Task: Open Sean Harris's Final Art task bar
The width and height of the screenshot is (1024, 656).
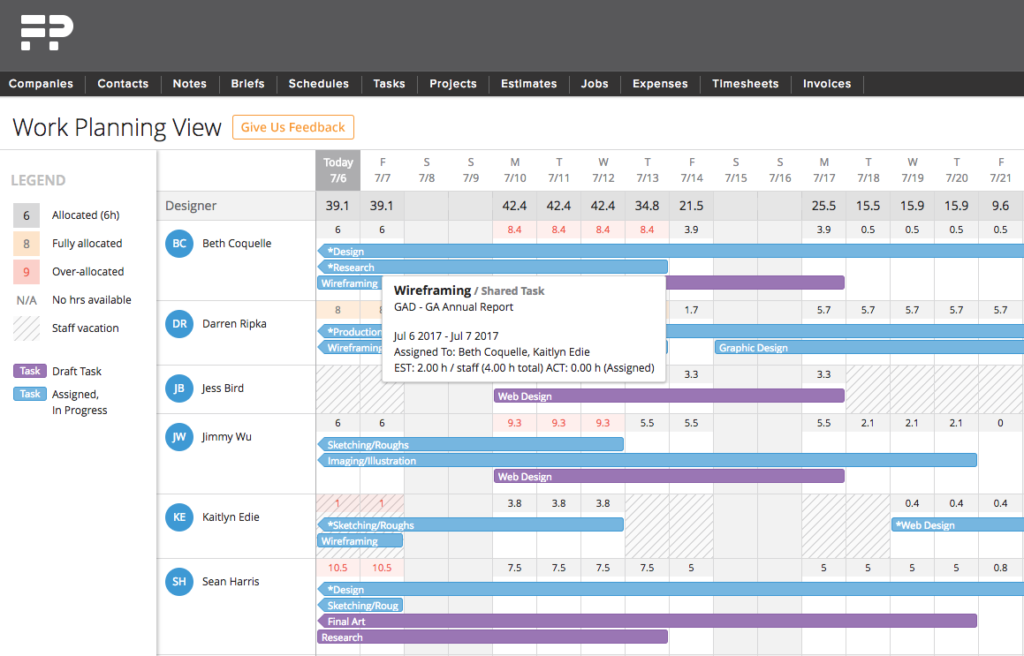Action: [646, 621]
